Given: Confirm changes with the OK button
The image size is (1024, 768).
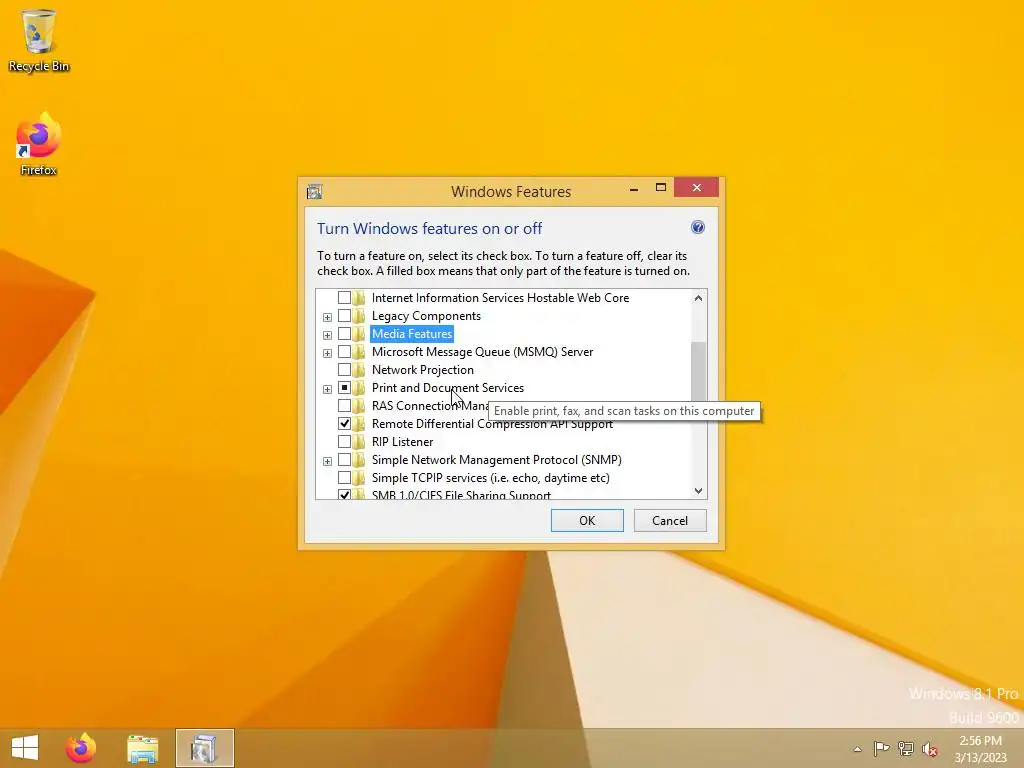Looking at the screenshot, I should click(x=587, y=520).
